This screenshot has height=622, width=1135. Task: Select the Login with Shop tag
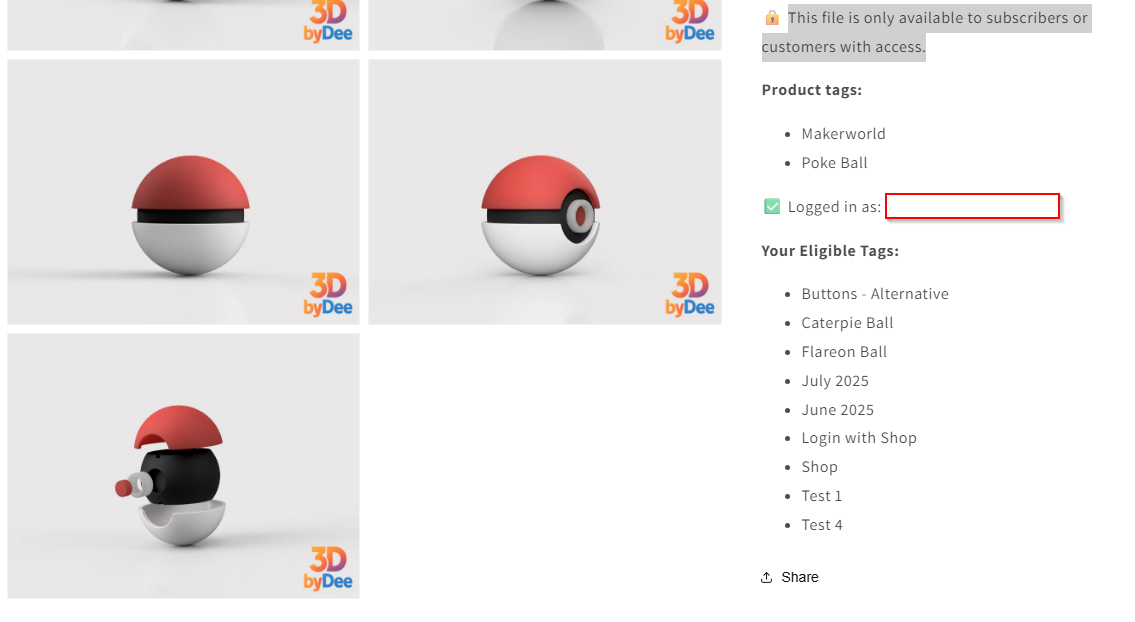click(858, 438)
